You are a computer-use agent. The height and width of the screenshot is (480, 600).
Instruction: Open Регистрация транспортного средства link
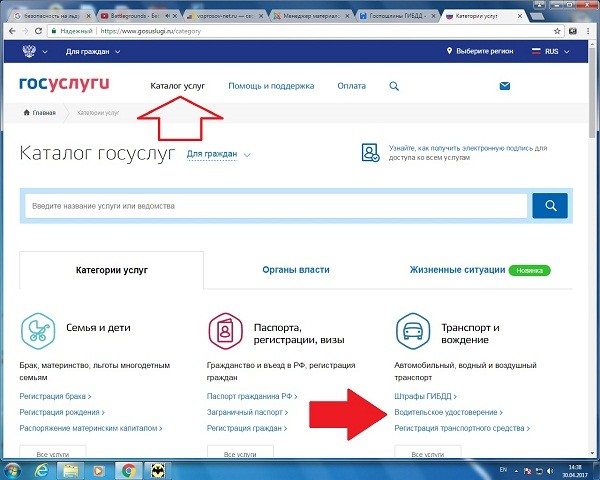(462, 428)
